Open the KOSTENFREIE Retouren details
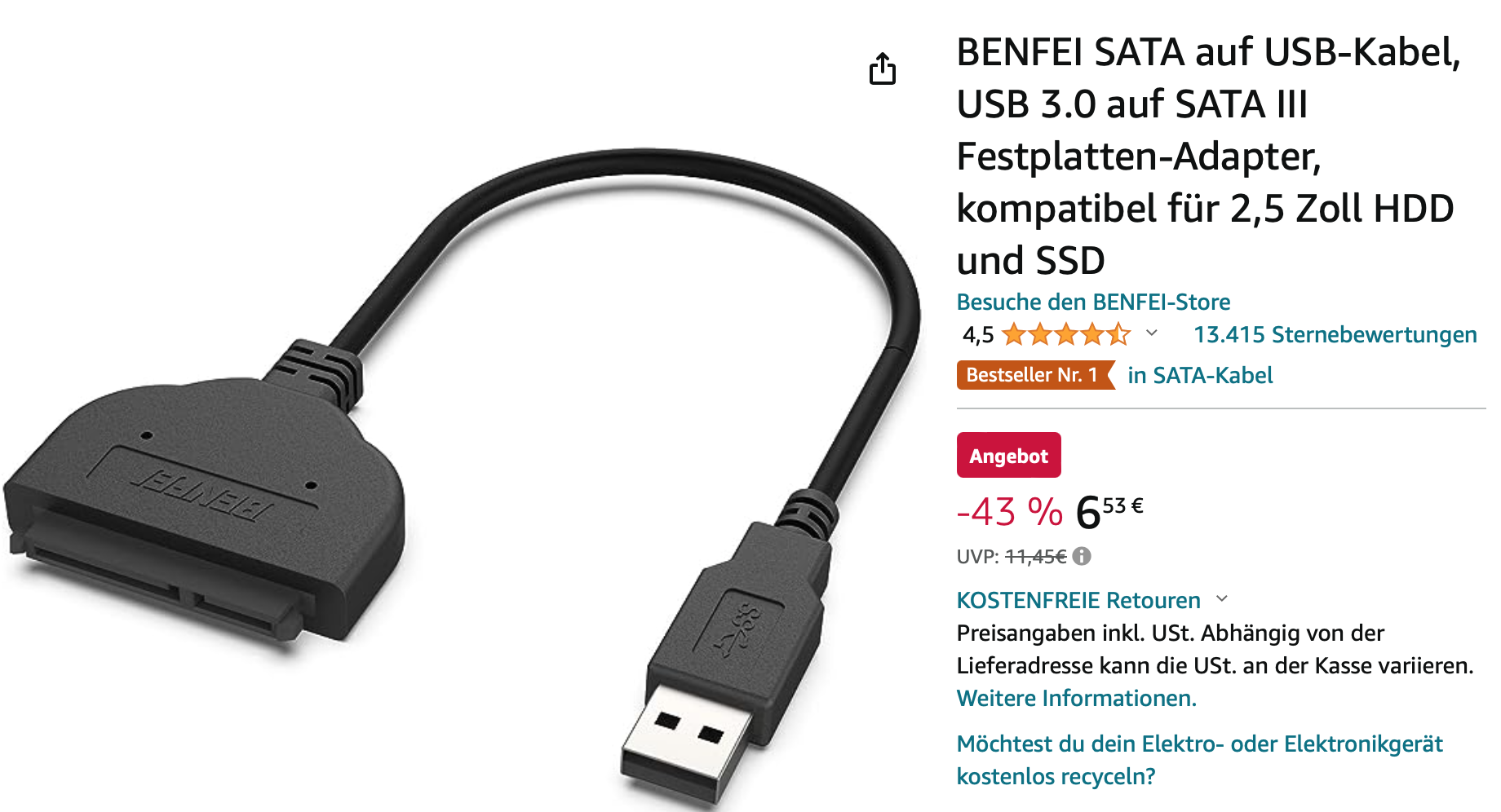Image resolution: width=1501 pixels, height=812 pixels. (x=1078, y=600)
